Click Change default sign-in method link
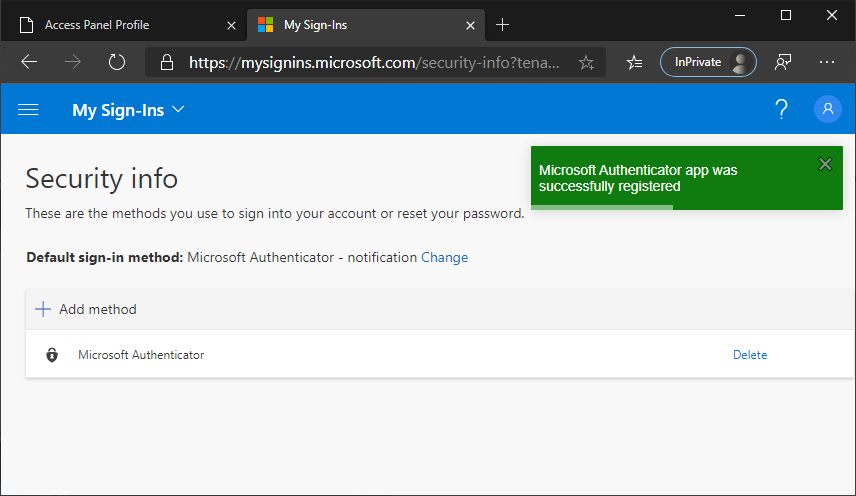The width and height of the screenshot is (856, 496). (444, 257)
